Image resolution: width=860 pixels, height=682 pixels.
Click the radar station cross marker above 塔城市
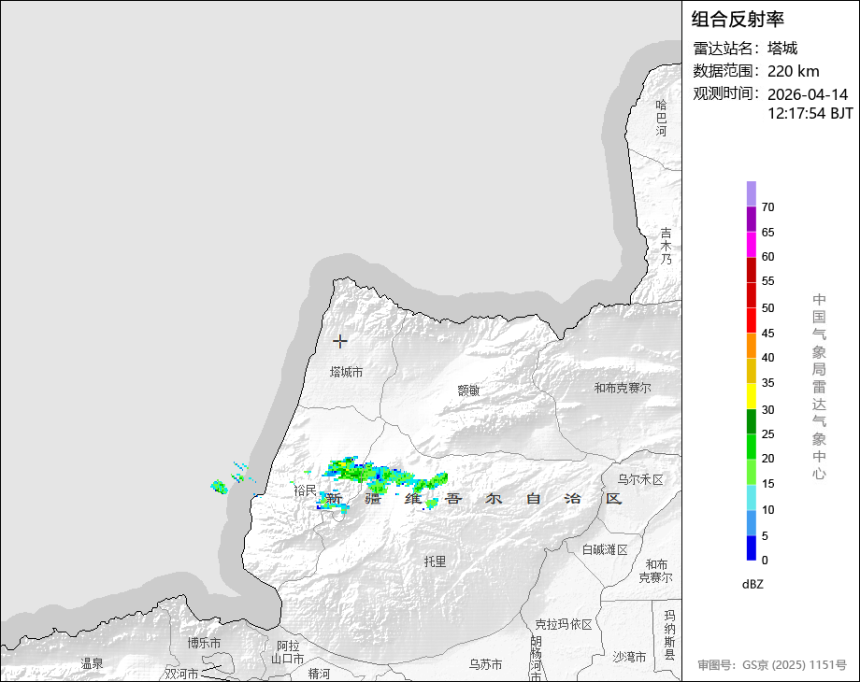tap(340, 341)
